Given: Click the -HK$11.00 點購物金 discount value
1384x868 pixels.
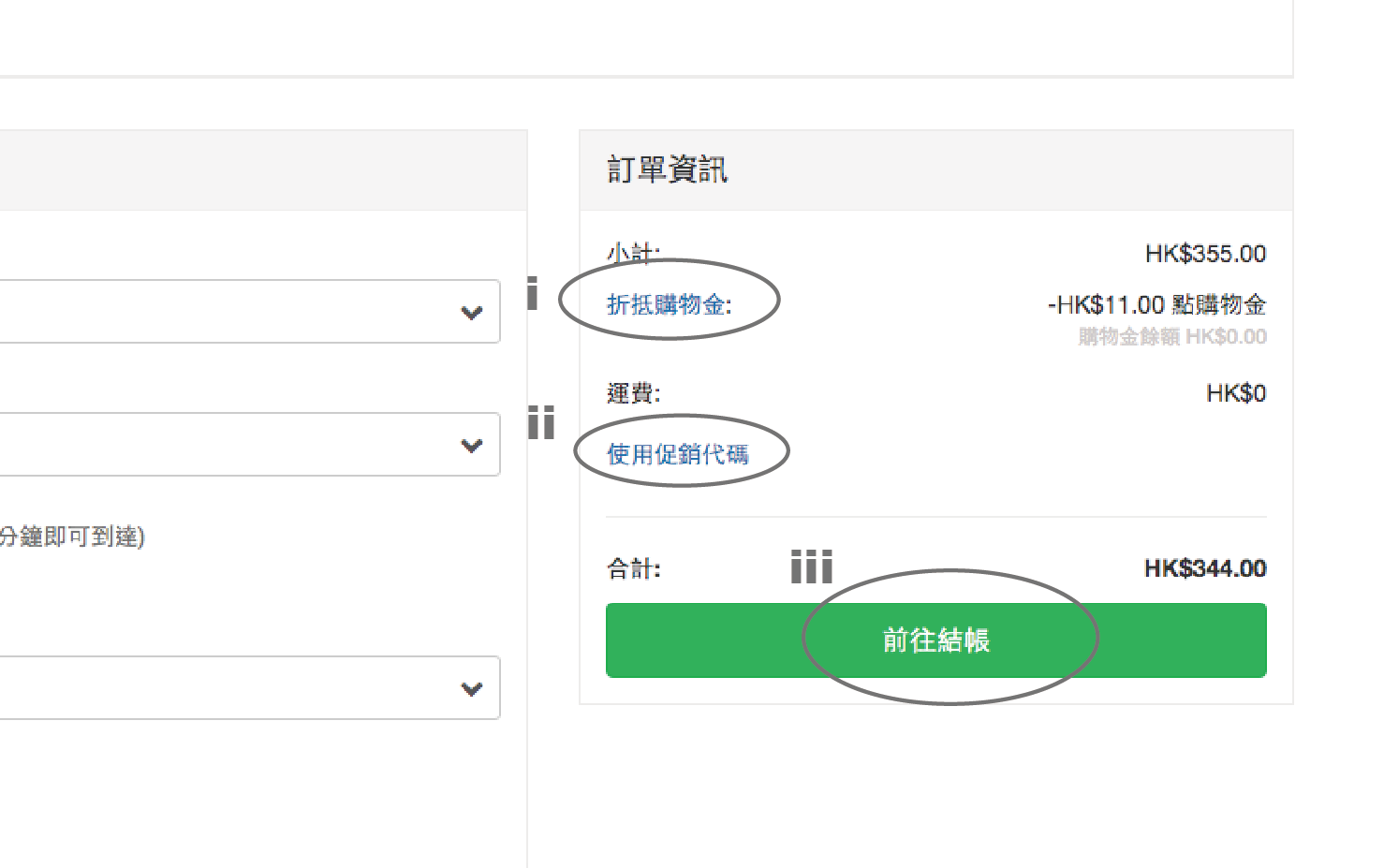Looking at the screenshot, I should 1156,305.
